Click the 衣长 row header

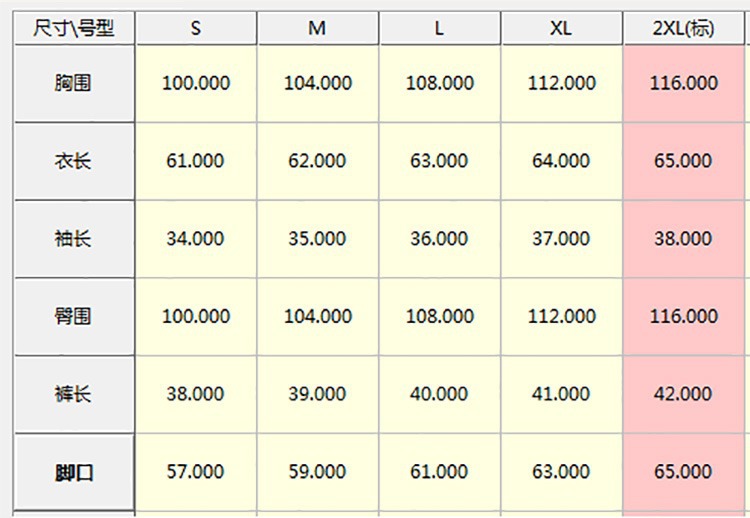click(73, 161)
